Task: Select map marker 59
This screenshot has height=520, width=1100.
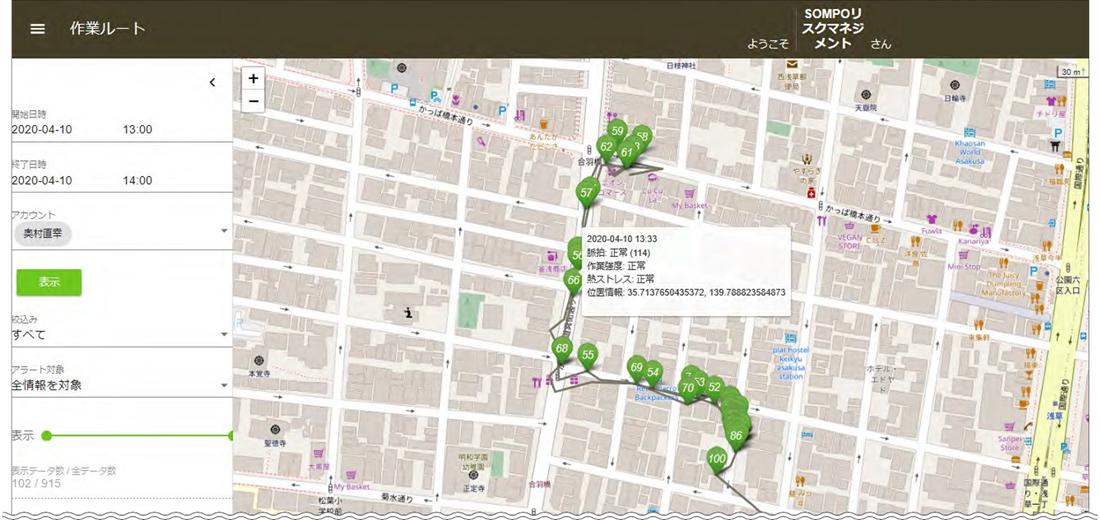Action: pyautogui.click(x=617, y=131)
